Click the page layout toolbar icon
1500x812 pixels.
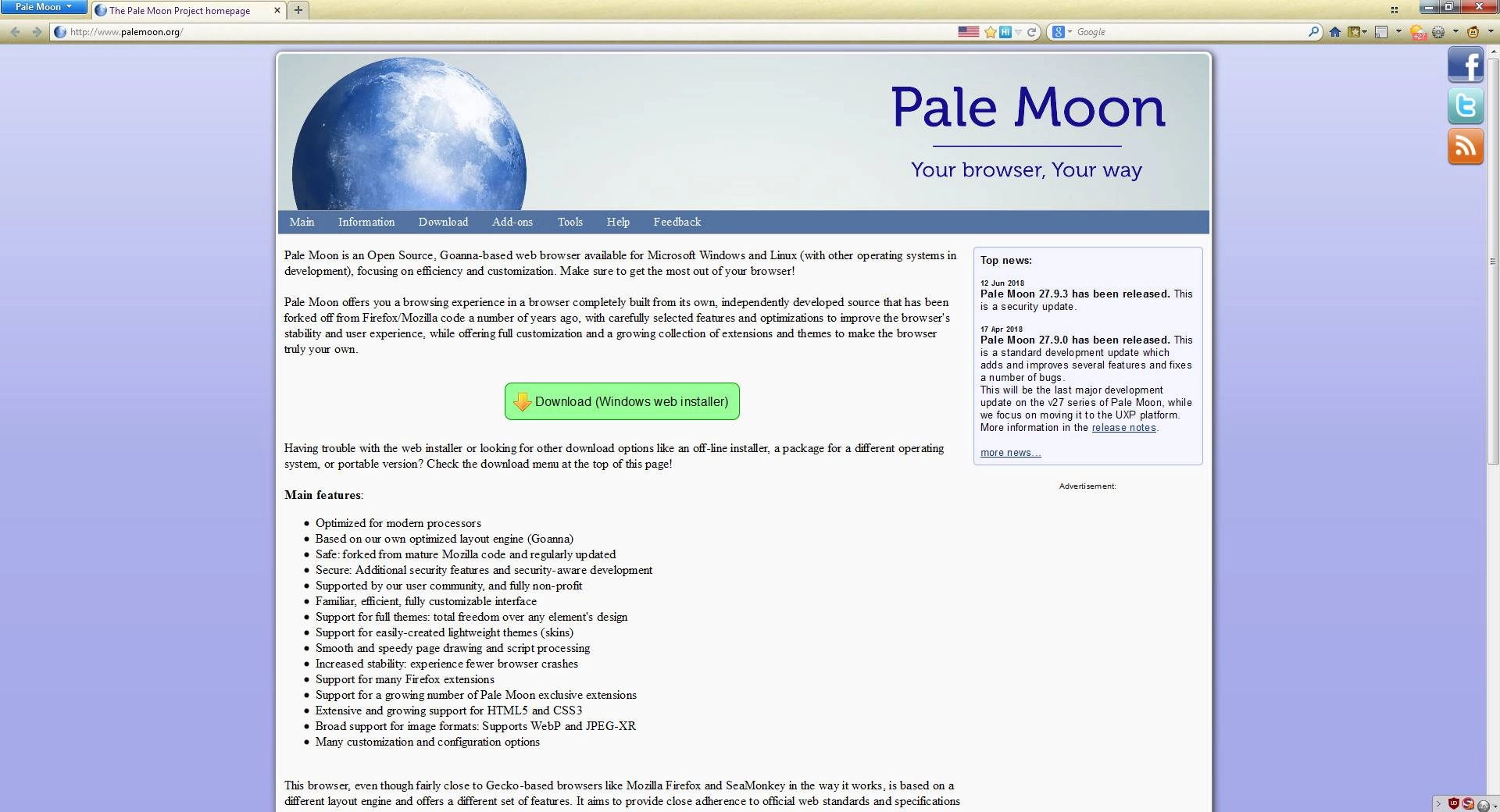tap(1381, 32)
